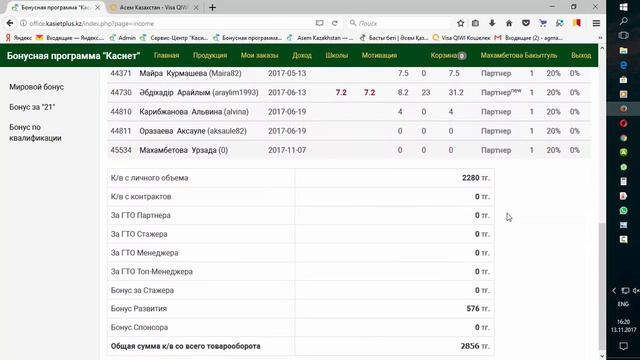Viewport: 640px width, 360px height.
Task: Open the Visa QIWI Кошелек bookmark
Action: (x=462, y=38)
